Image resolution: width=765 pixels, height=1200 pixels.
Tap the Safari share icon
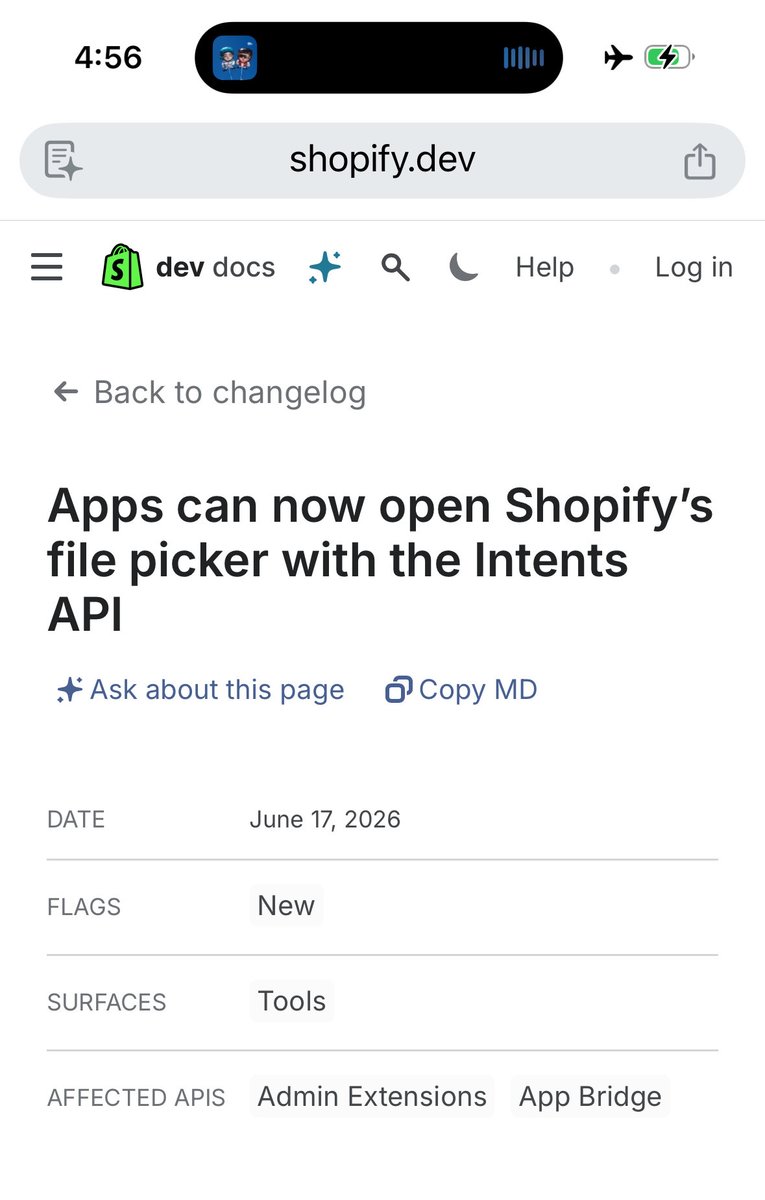[x=700, y=160]
